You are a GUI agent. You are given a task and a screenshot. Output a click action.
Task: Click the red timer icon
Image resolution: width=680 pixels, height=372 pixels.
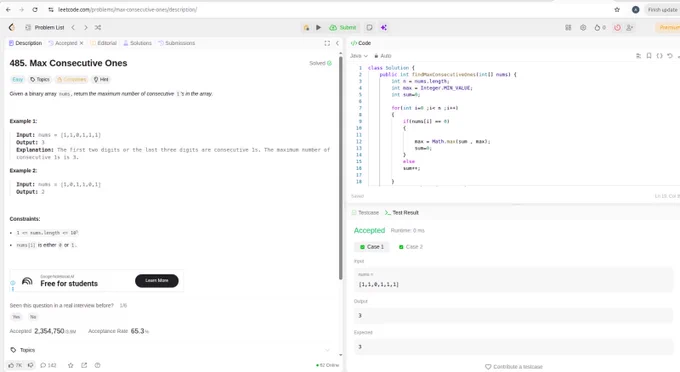617,27
